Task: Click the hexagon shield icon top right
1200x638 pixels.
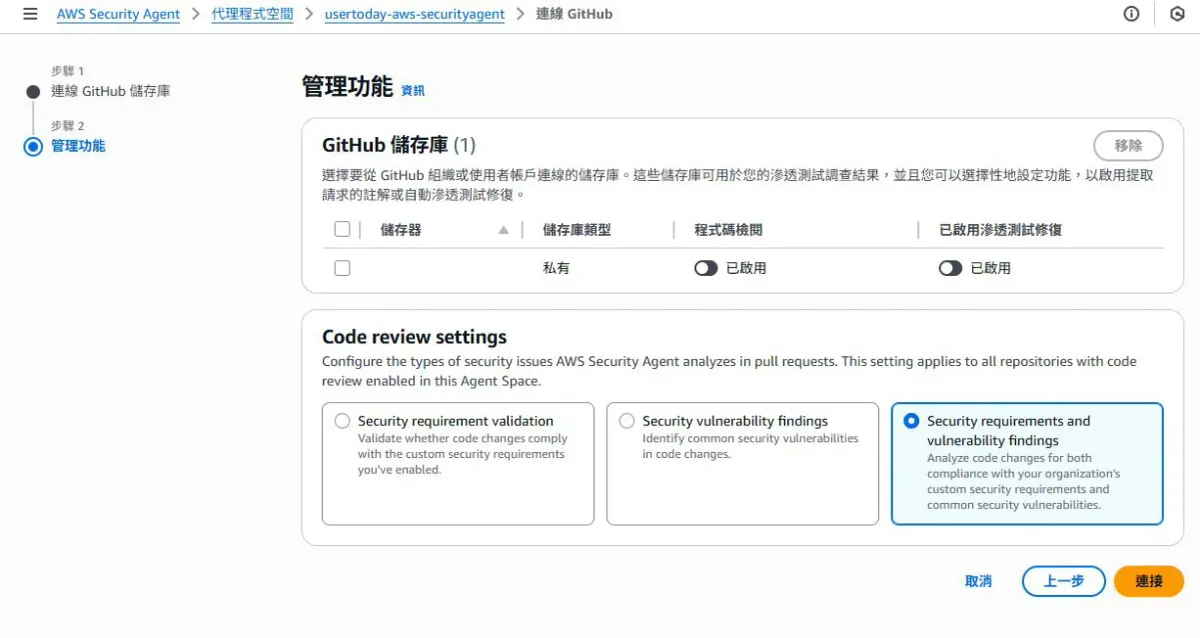Action: 1177,14
